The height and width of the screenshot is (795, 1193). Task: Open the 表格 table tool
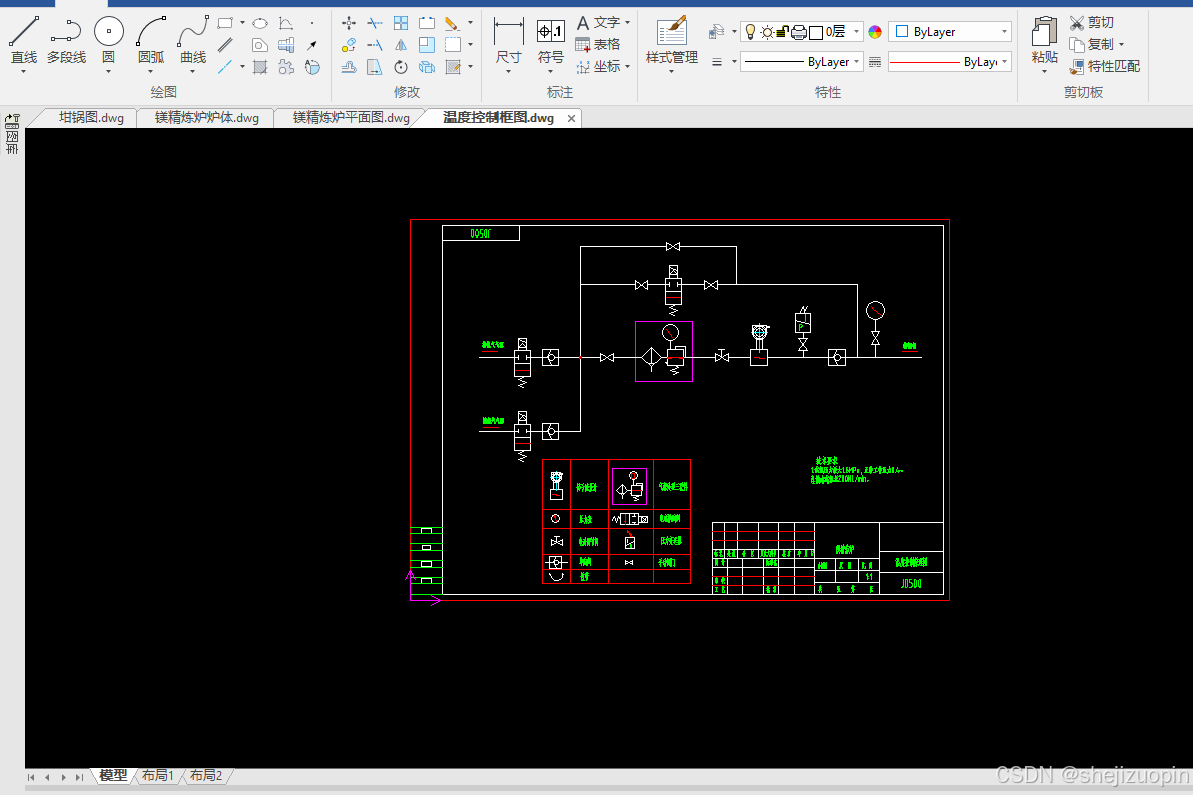(x=598, y=45)
